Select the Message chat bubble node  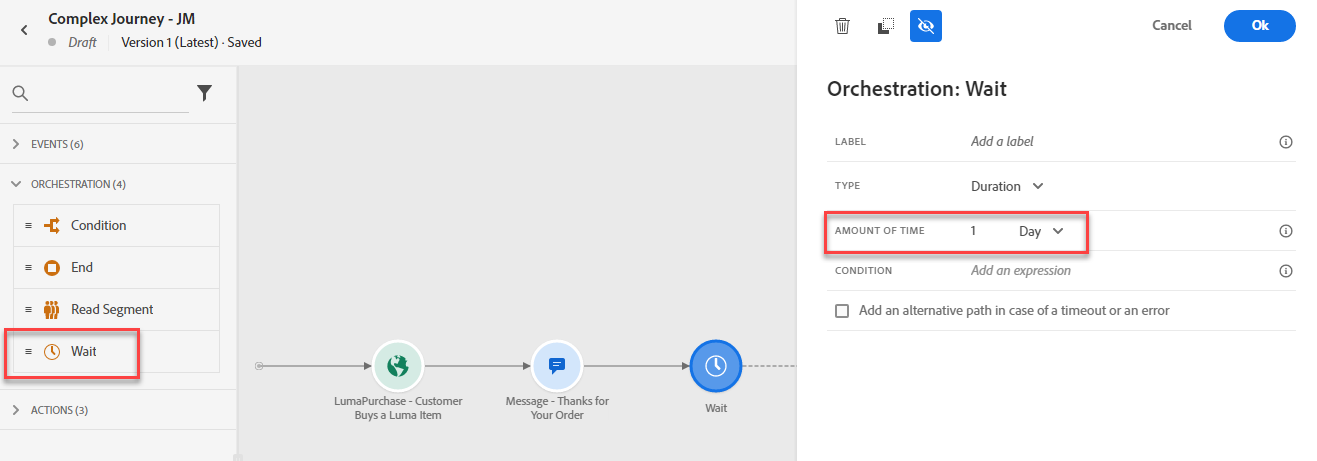pyautogui.click(x=557, y=366)
